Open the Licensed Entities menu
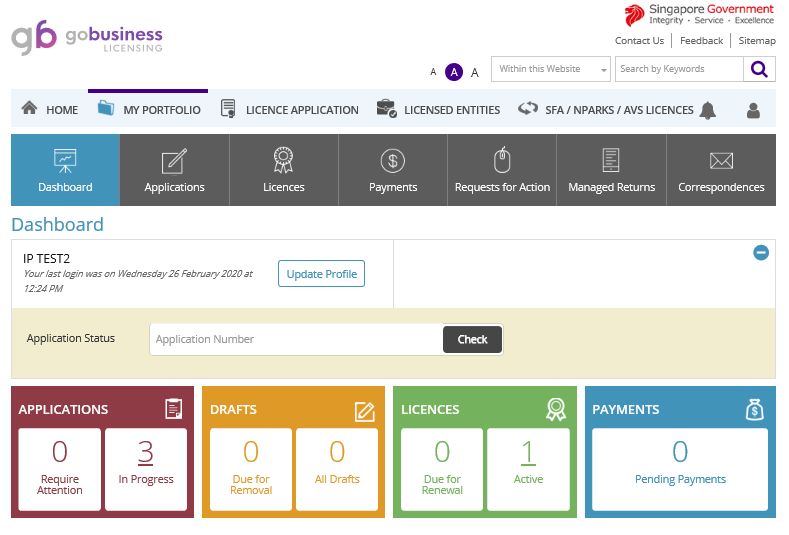Image resolution: width=789 pixels, height=535 pixels. pos(438,110)
